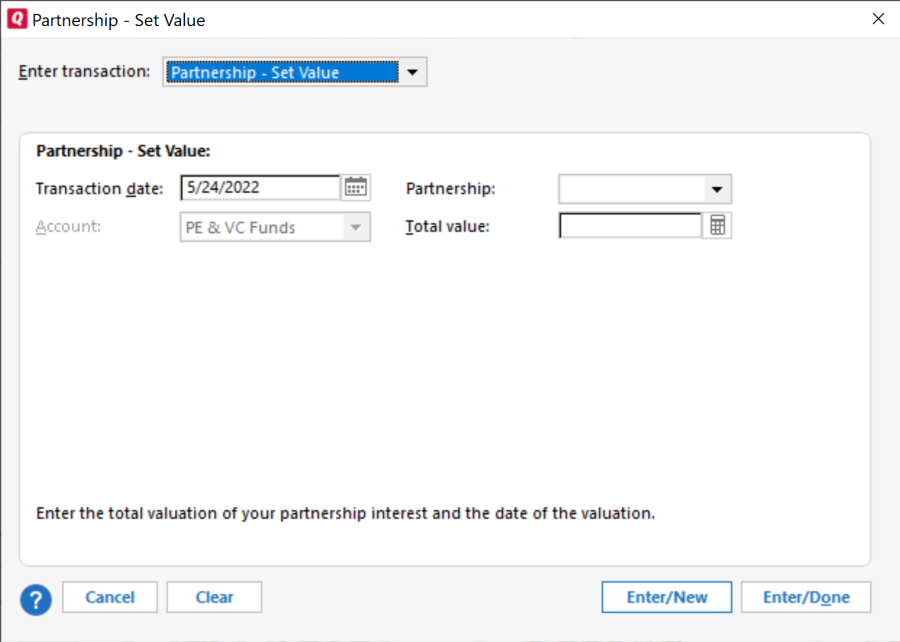900x642 pixels.
Task: Click the PE & VC Funds account field
Action: (x=260, y=227)
